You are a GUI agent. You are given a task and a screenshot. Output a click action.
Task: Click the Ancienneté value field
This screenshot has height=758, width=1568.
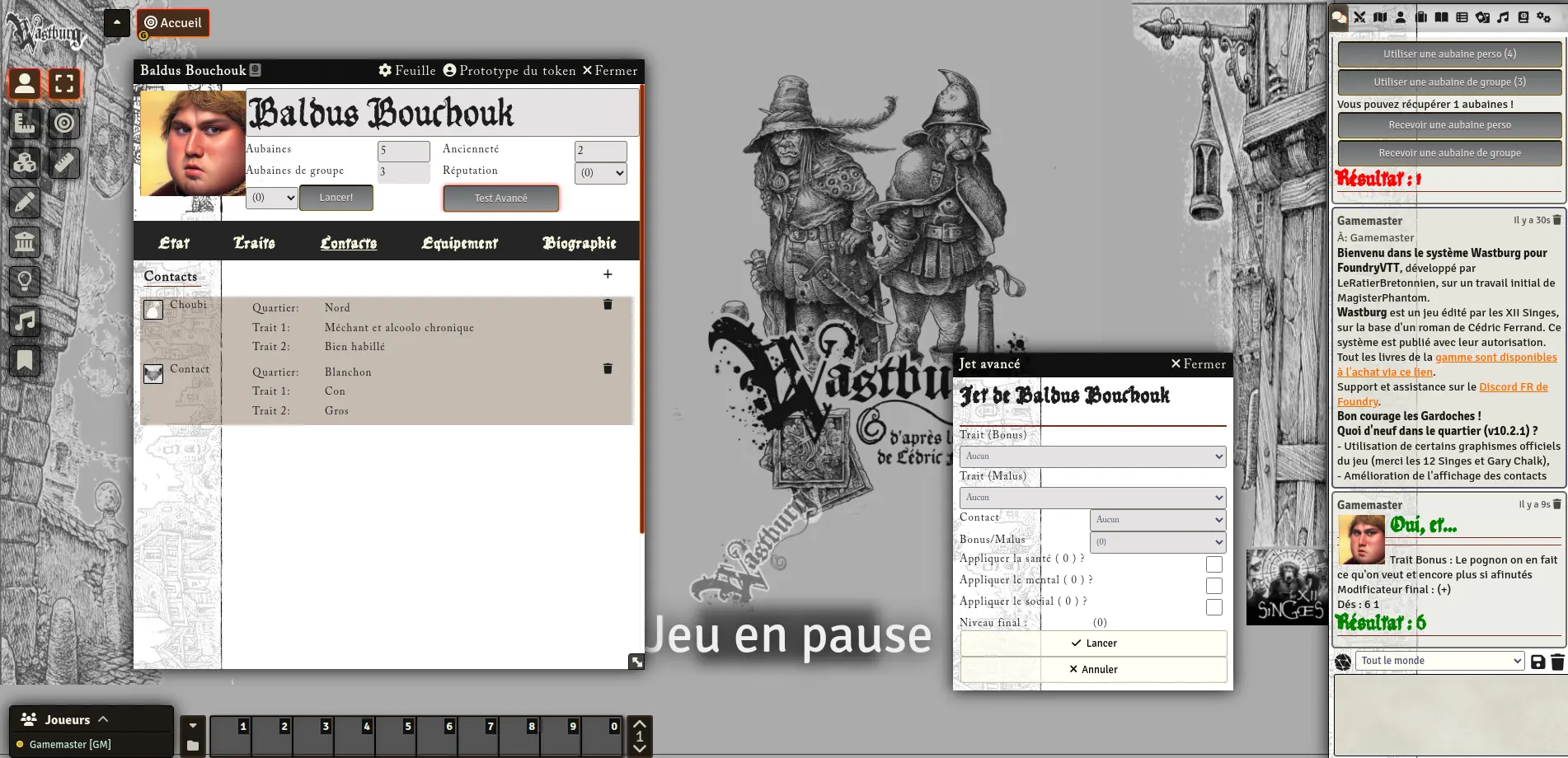coord(601,151)
